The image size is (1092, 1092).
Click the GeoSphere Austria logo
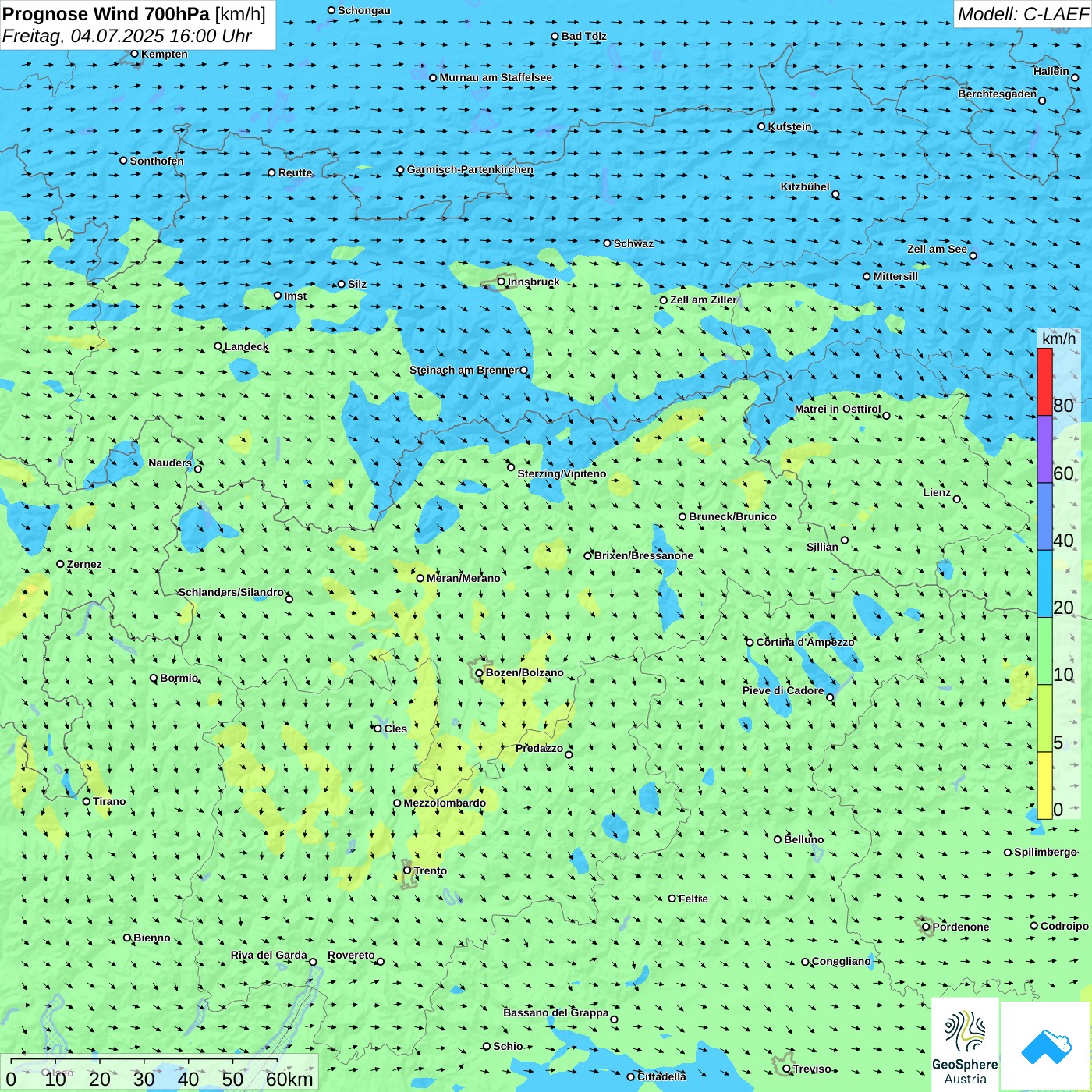[965, 1044]
